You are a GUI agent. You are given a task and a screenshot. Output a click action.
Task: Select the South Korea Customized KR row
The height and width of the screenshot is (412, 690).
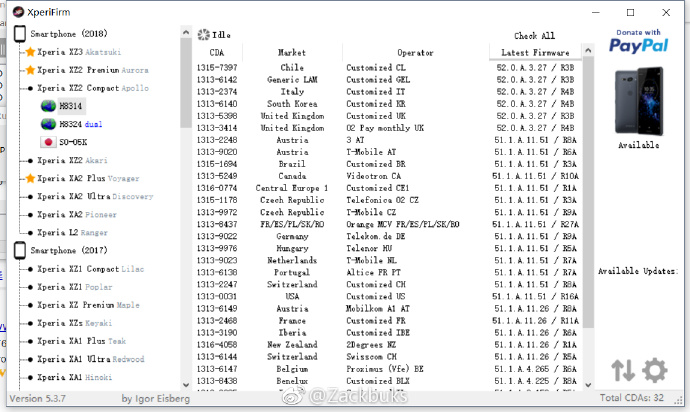click(387, 104)
